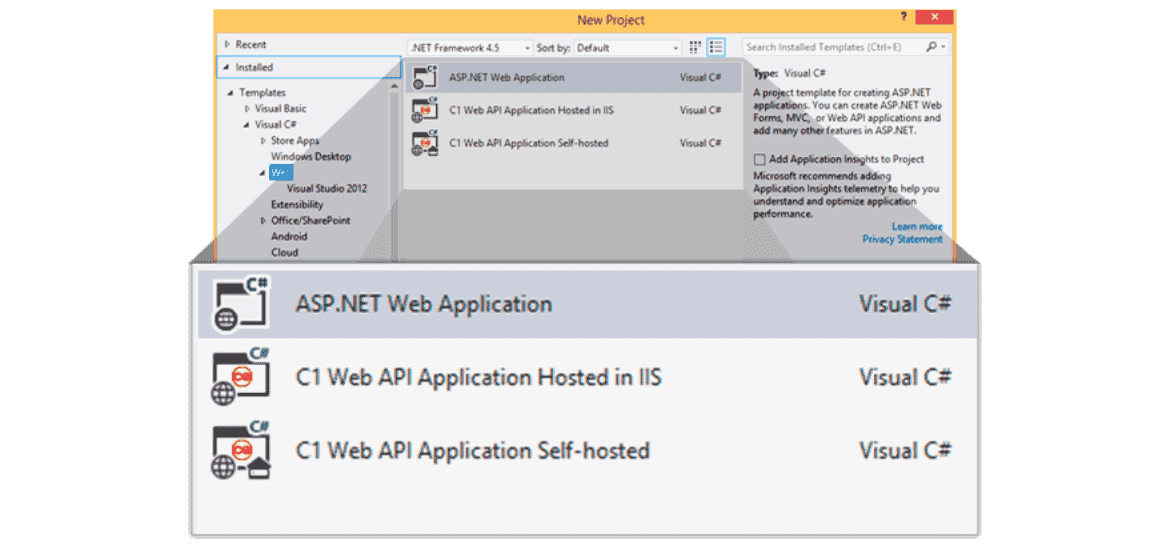
Task: Click small 'C1 Web API Application Self-hosted' text
Action: [528, 143]
